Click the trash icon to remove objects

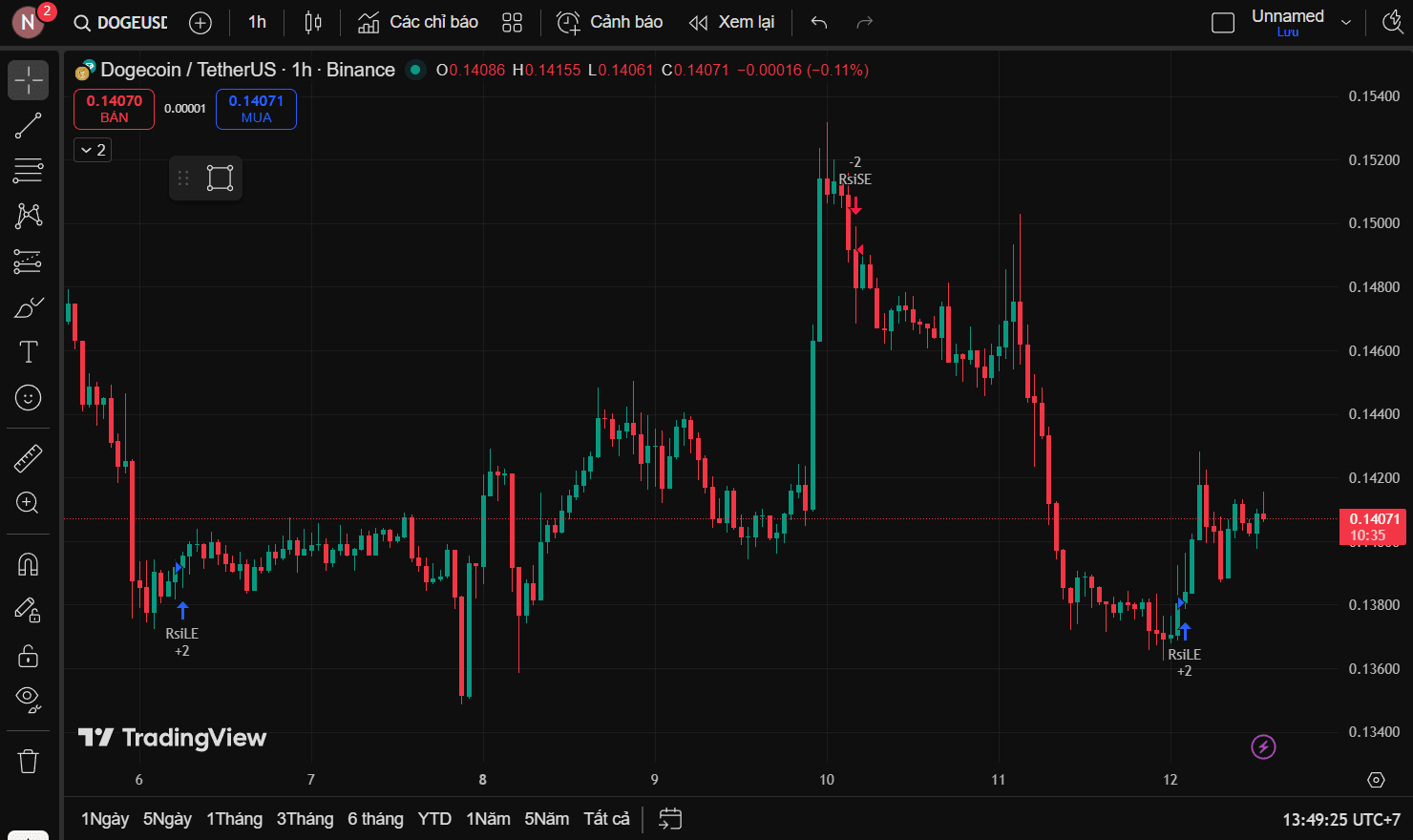(29, 761)
